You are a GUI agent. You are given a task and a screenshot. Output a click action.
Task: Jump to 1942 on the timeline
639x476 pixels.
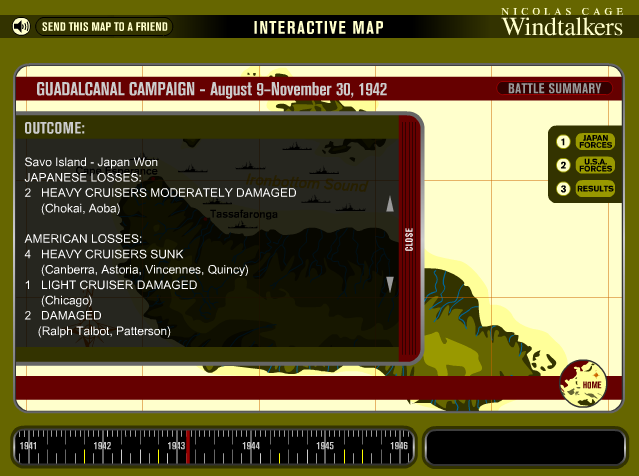(x=102, y=446)
